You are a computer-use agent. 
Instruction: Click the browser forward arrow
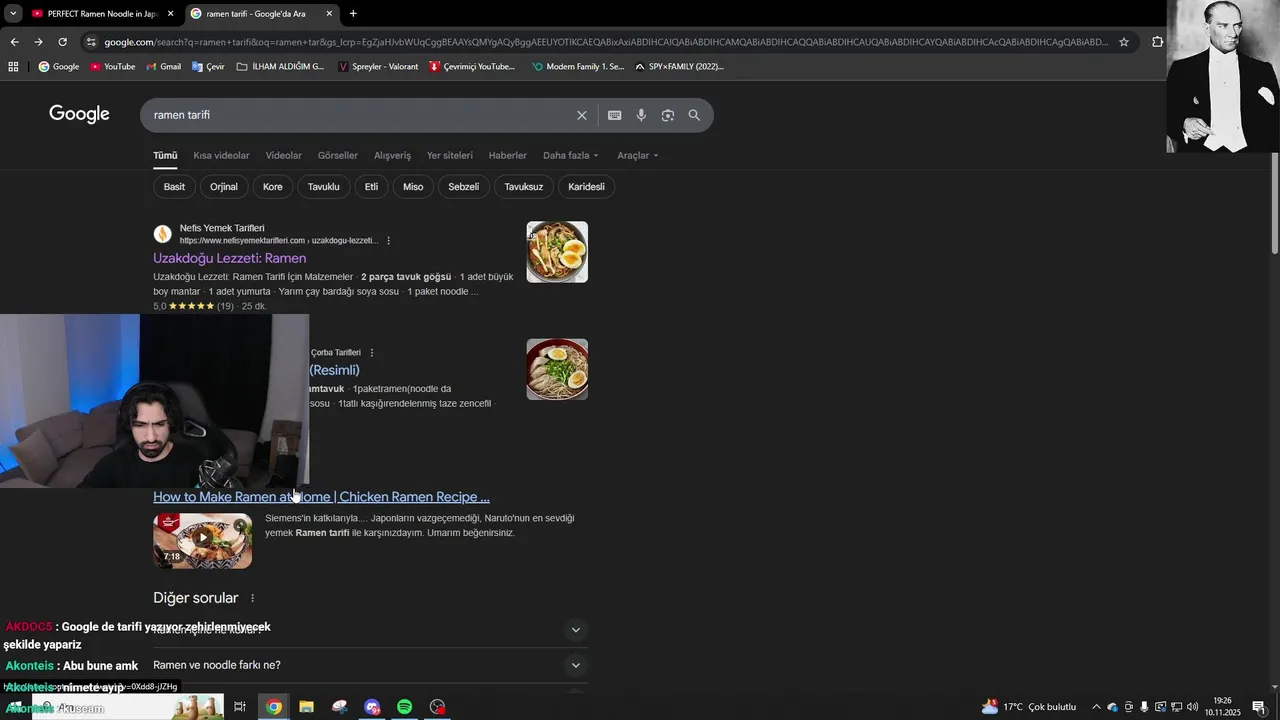pos(38,42)
